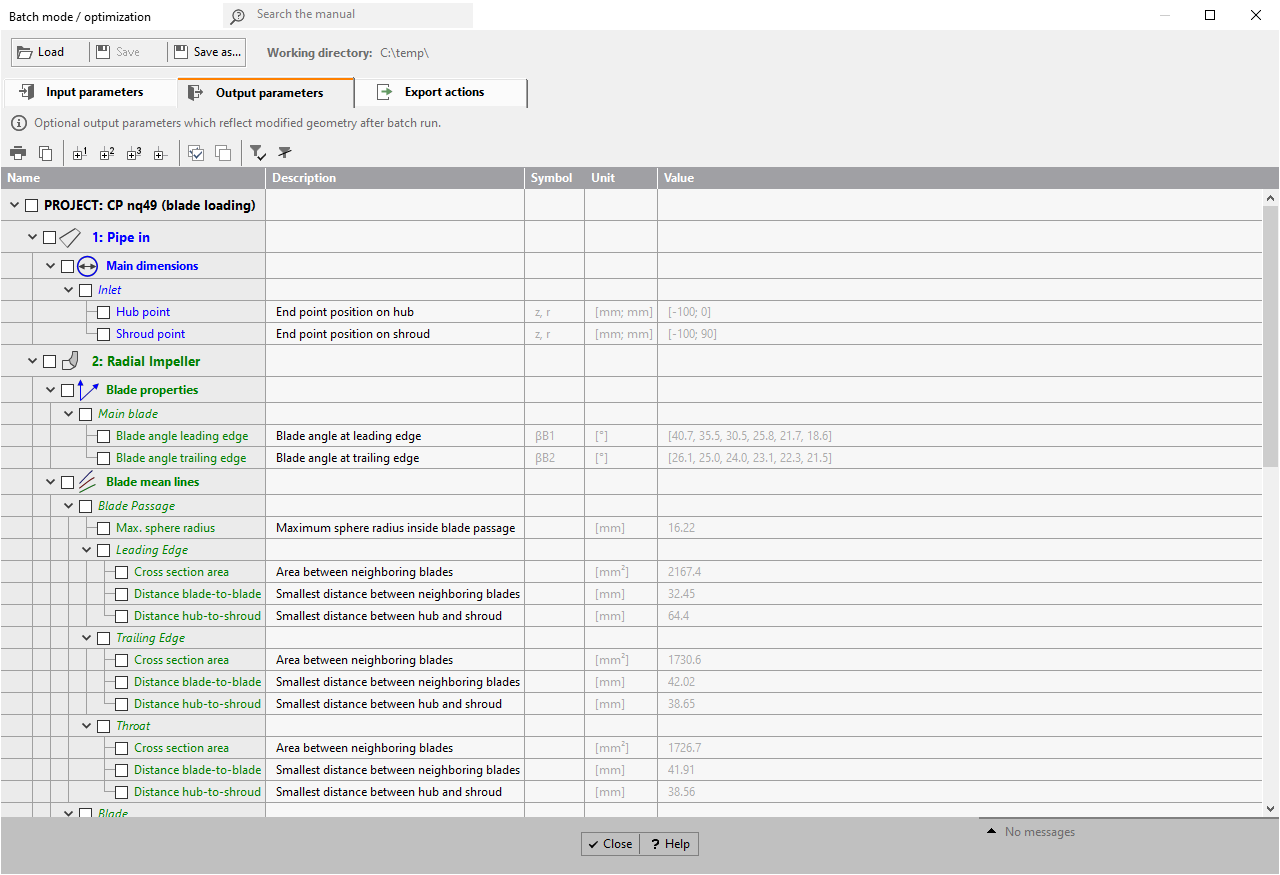Tick the PROJECT: CP nq49 checkbox
The height and width of the screenshot is (875, 1280).
(x=32, y=205)
